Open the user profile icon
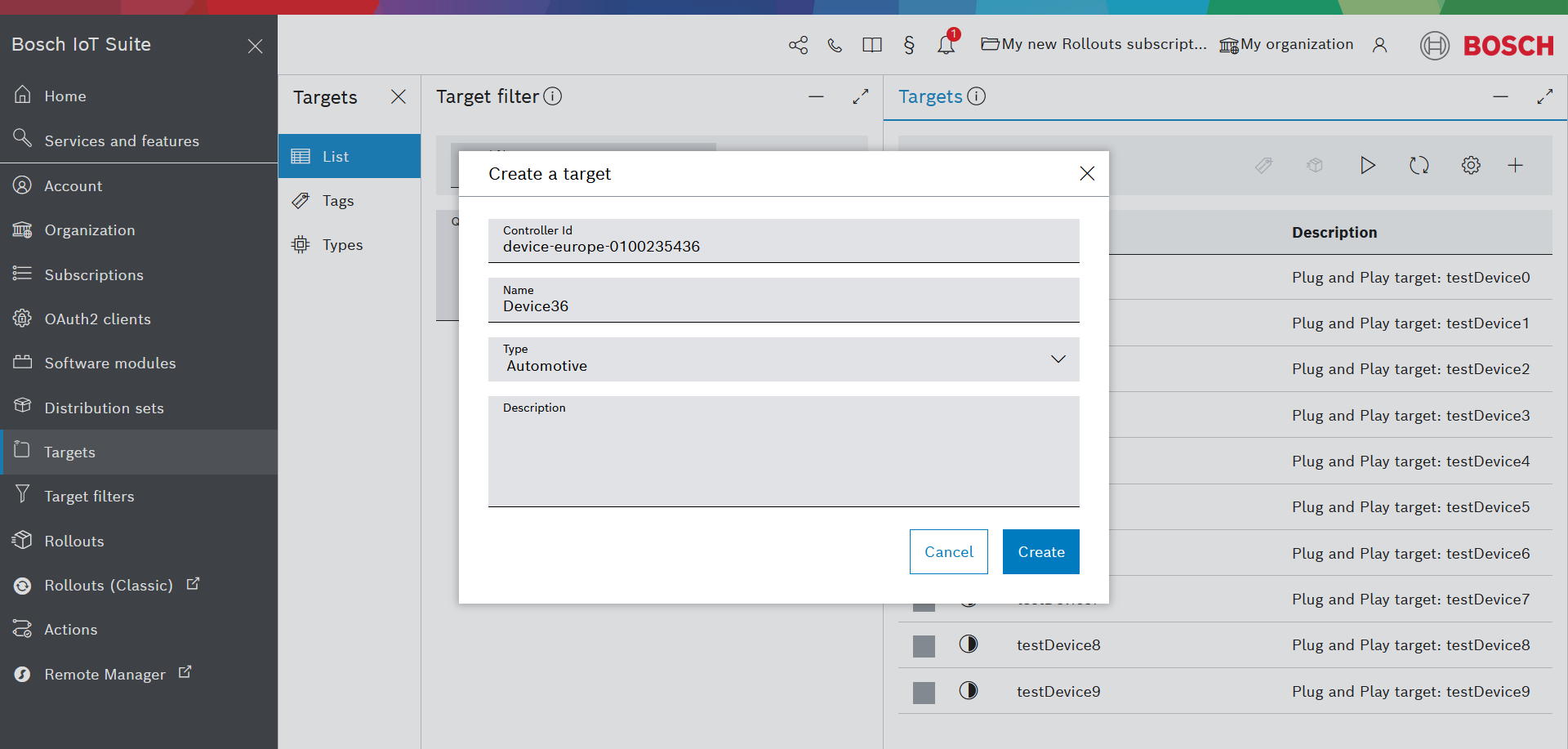 tap(1379, 45)
